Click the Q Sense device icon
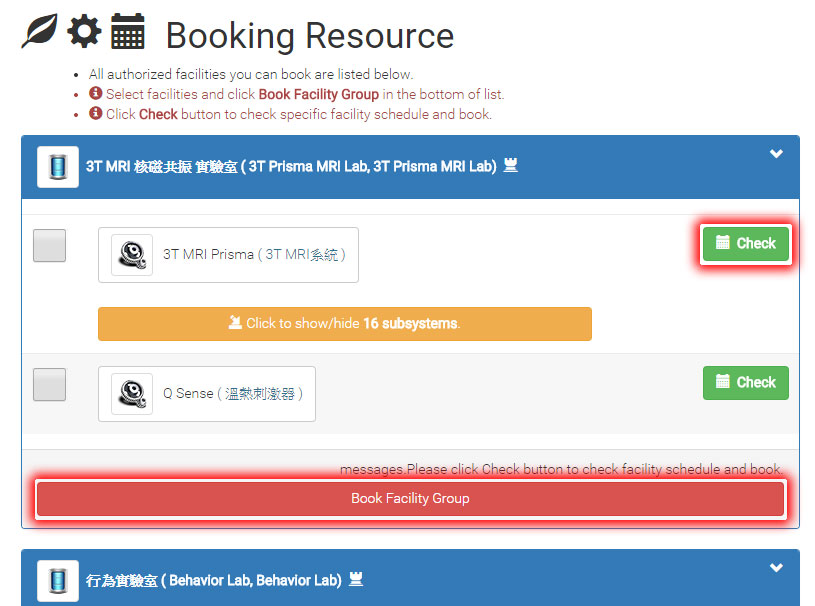Image resolution: width=815 pixels, height=606 pixels. click(x=131, y=394)
